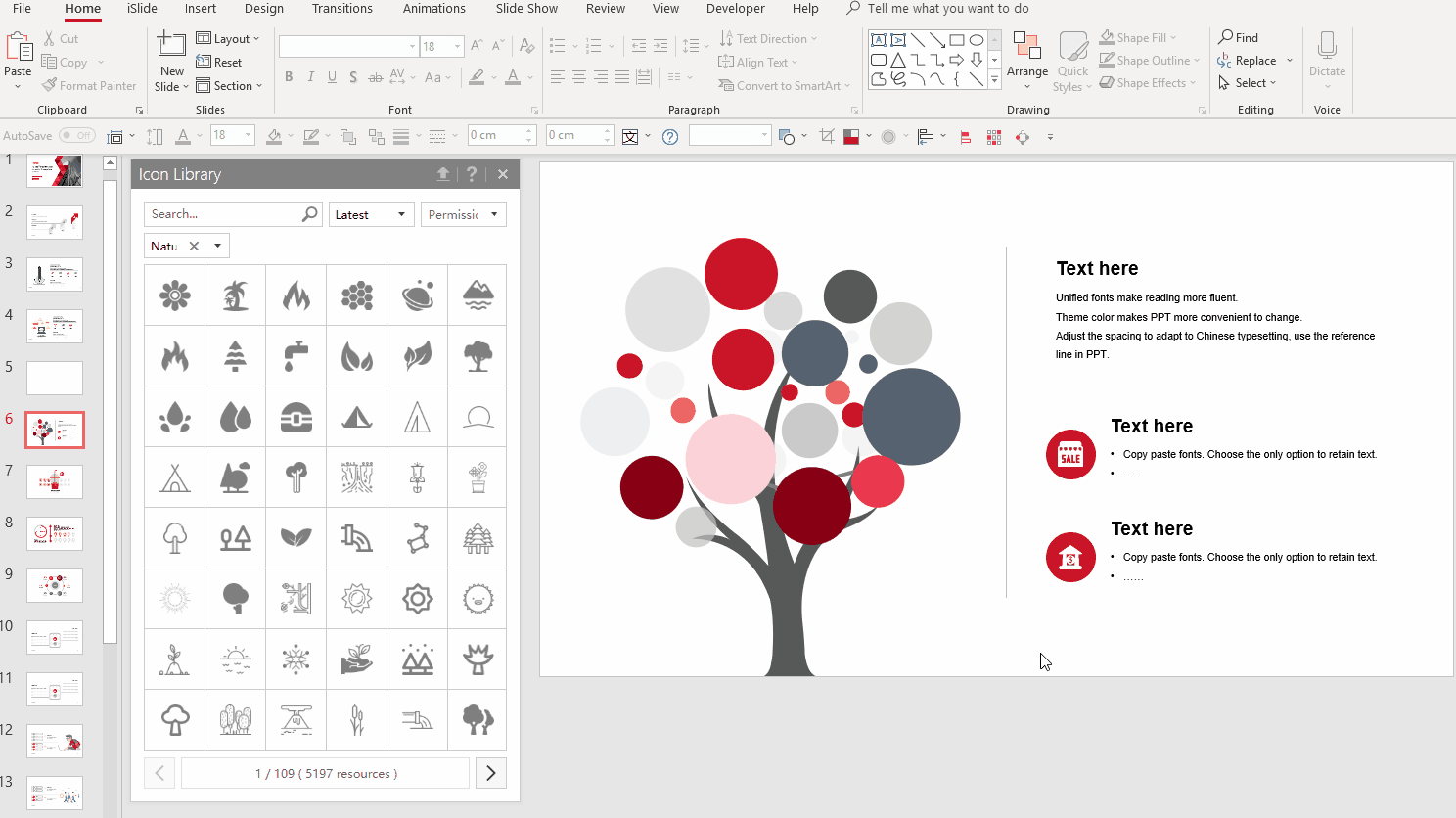The height and width of the screenshot is (818, 1456).
Task: Choose the snowflake icon from the library
Action: tap(296, 659)
